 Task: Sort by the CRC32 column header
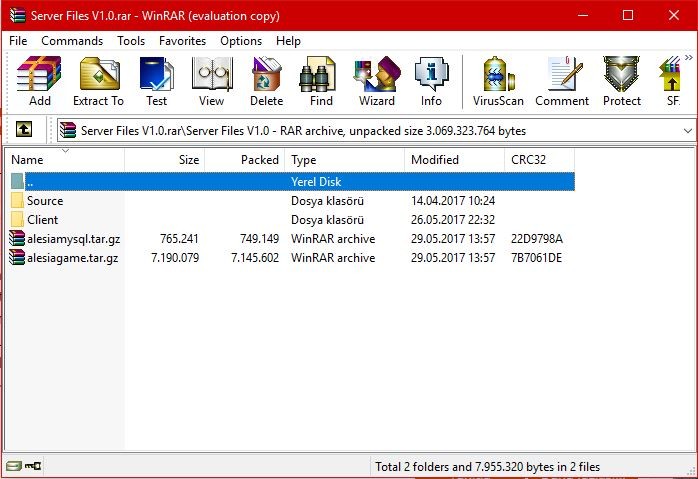click(540, 160)
